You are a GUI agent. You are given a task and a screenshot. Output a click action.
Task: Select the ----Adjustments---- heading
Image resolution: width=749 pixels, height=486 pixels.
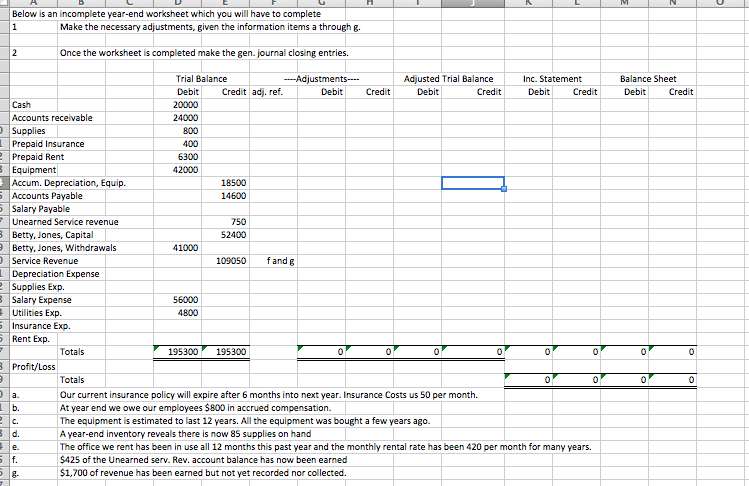point(321,79)
